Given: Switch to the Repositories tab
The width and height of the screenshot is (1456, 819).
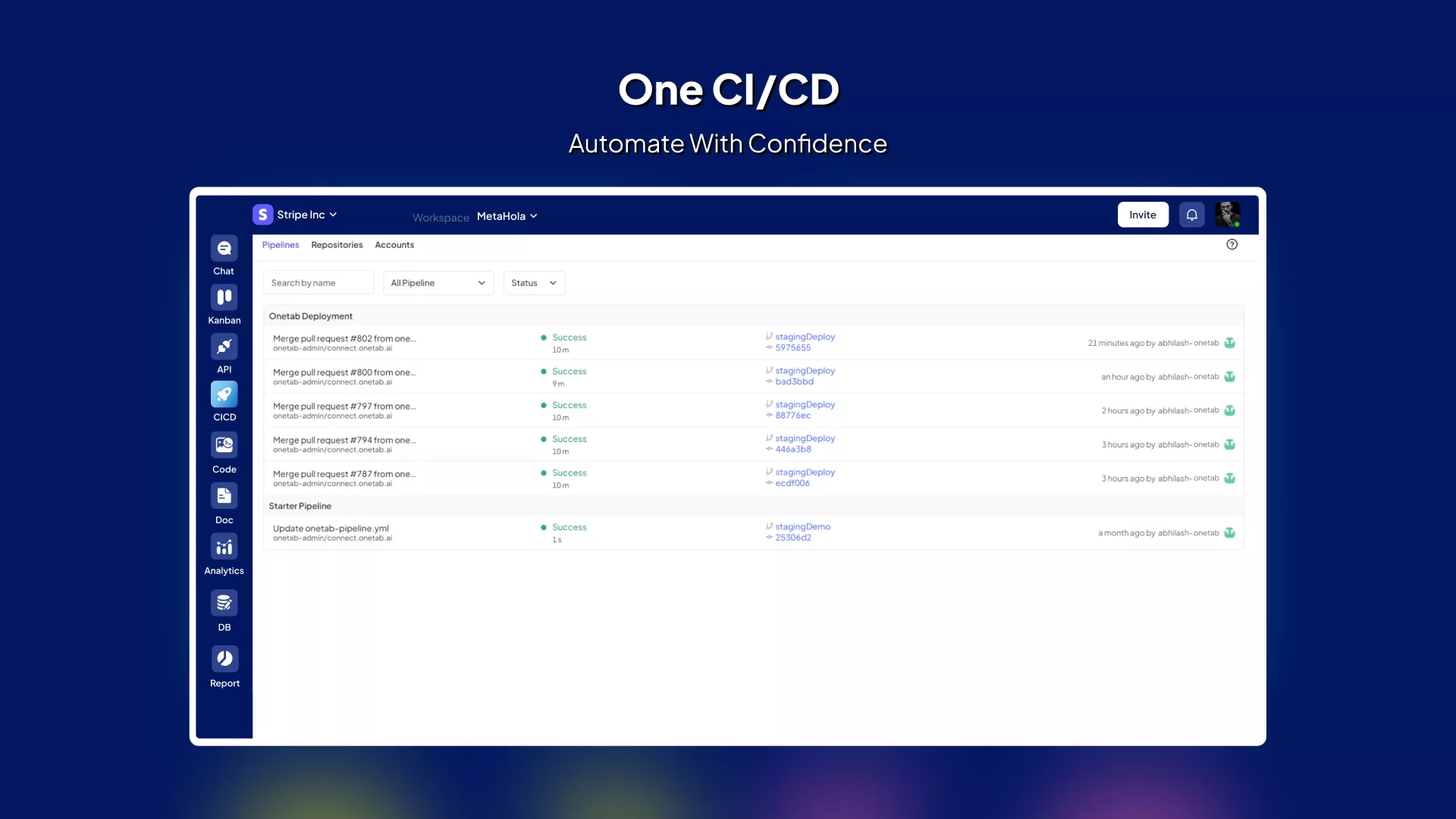Looking at the screenshot, I should [x=337, y=245].
